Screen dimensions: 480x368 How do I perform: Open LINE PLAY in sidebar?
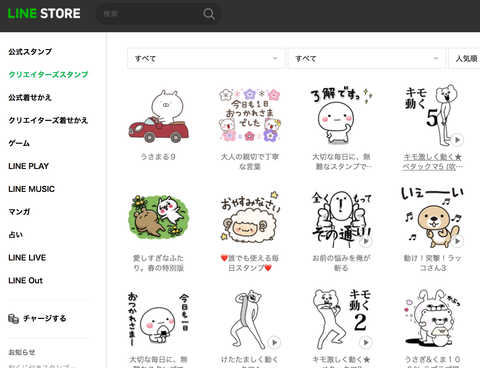29,166
